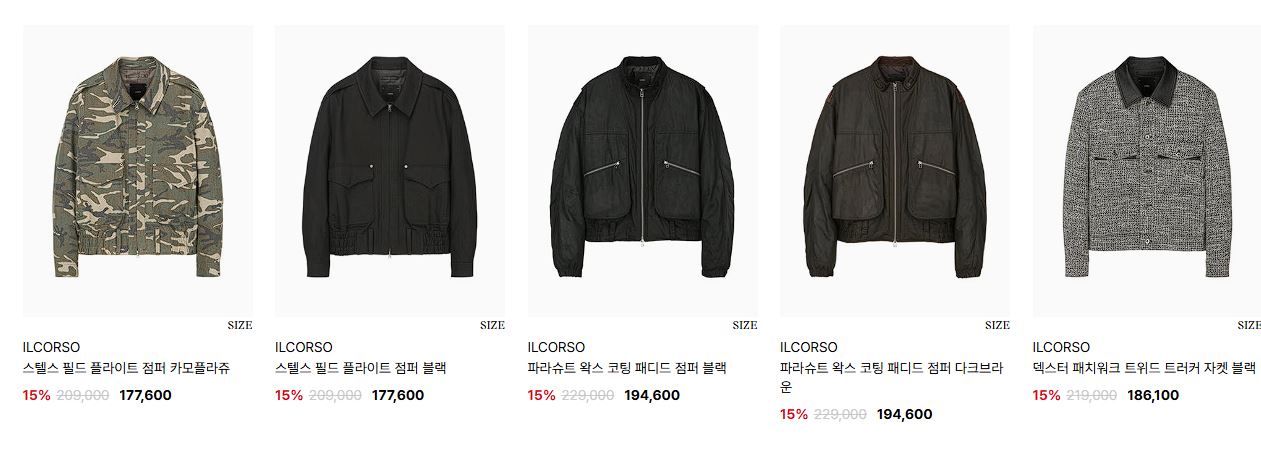Open the camouflage field flight jumper image
This screenshot has height=455, width=1261.
point(138,171)
